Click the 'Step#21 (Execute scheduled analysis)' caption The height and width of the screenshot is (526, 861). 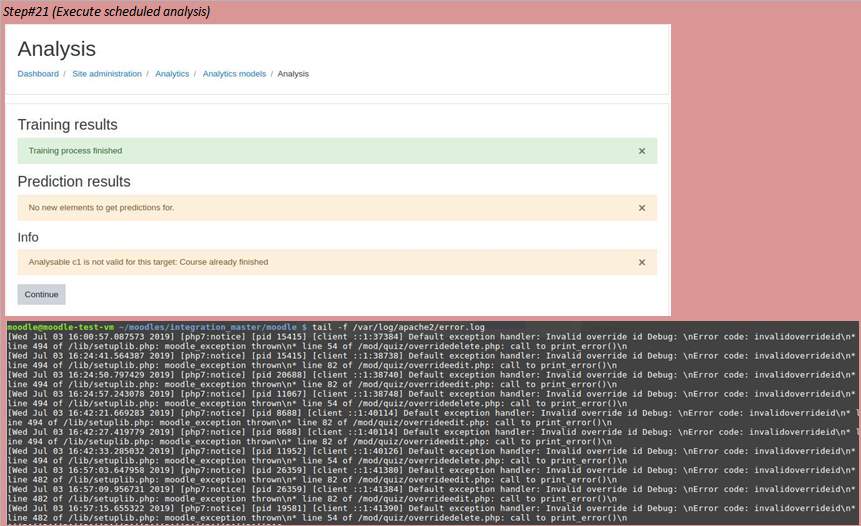(x=107, y=12)
